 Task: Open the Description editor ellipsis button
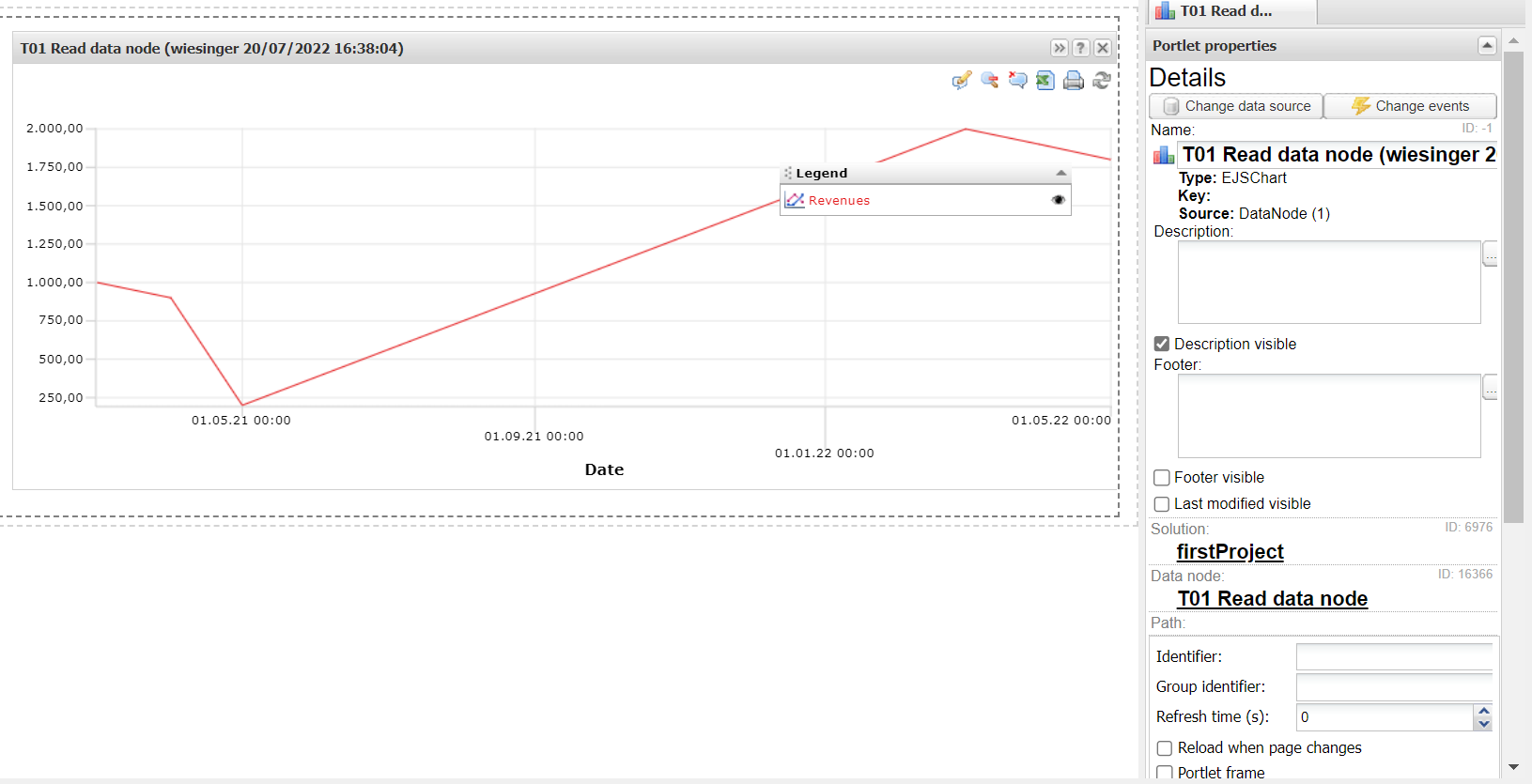[x=1491, y=254]
